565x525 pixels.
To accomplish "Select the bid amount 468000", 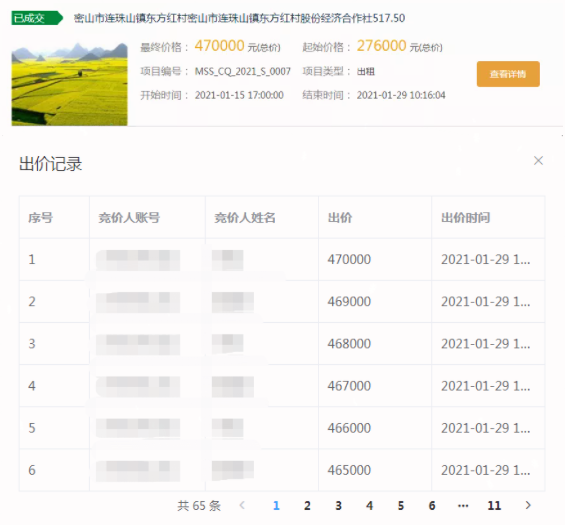I will [x=349, y=344].
